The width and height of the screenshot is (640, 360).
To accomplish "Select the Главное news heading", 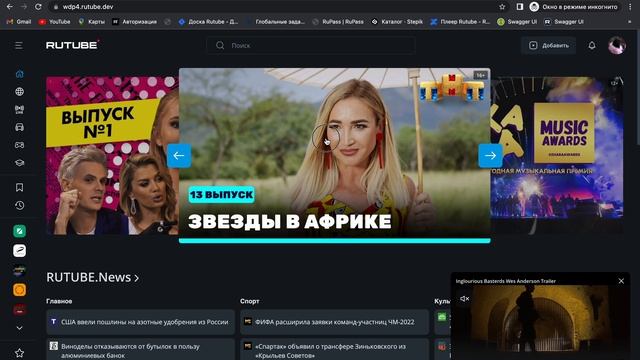I will click(59, 301).
